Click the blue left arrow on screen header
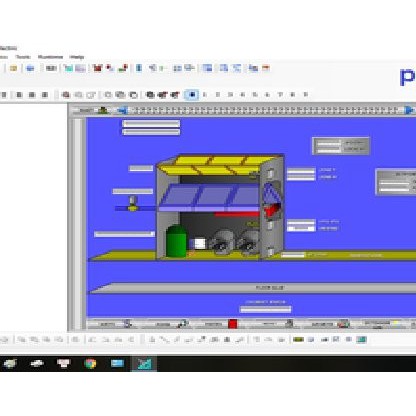This screenshot has width=416, height=416. click(123, 110)
